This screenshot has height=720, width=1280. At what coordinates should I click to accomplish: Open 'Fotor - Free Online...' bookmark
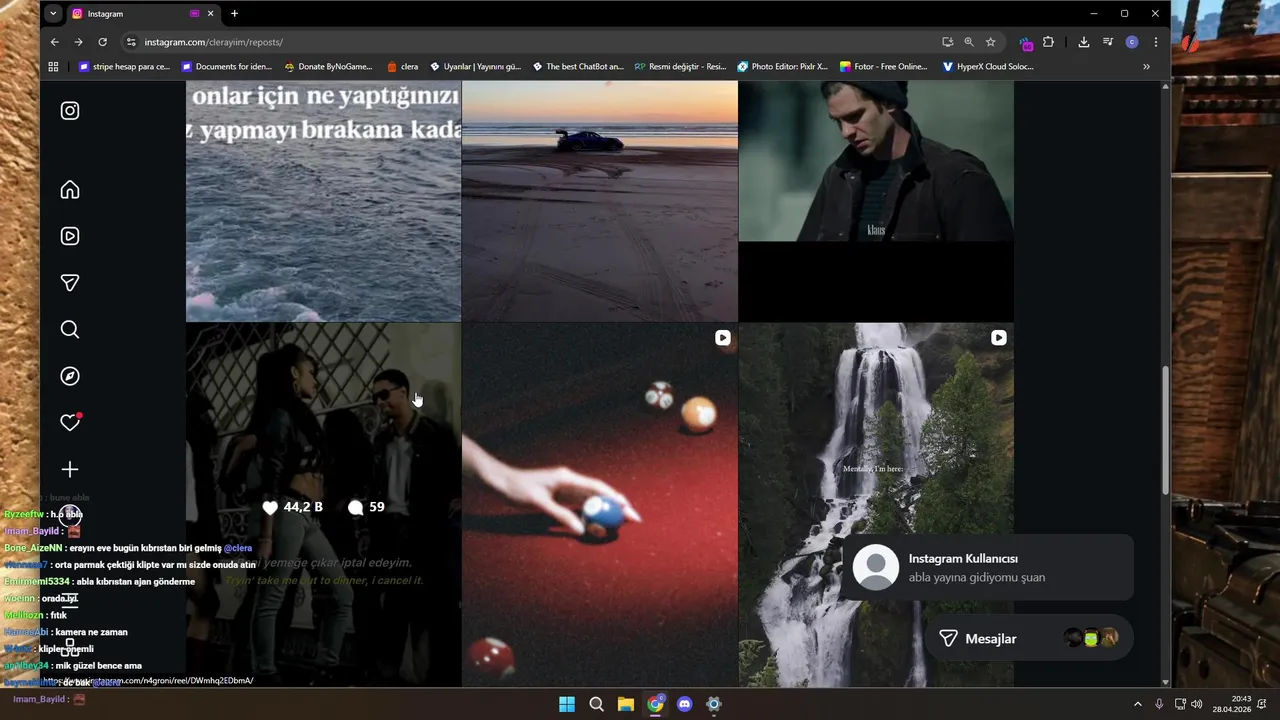pyautogui.click(x=884, y=67)
